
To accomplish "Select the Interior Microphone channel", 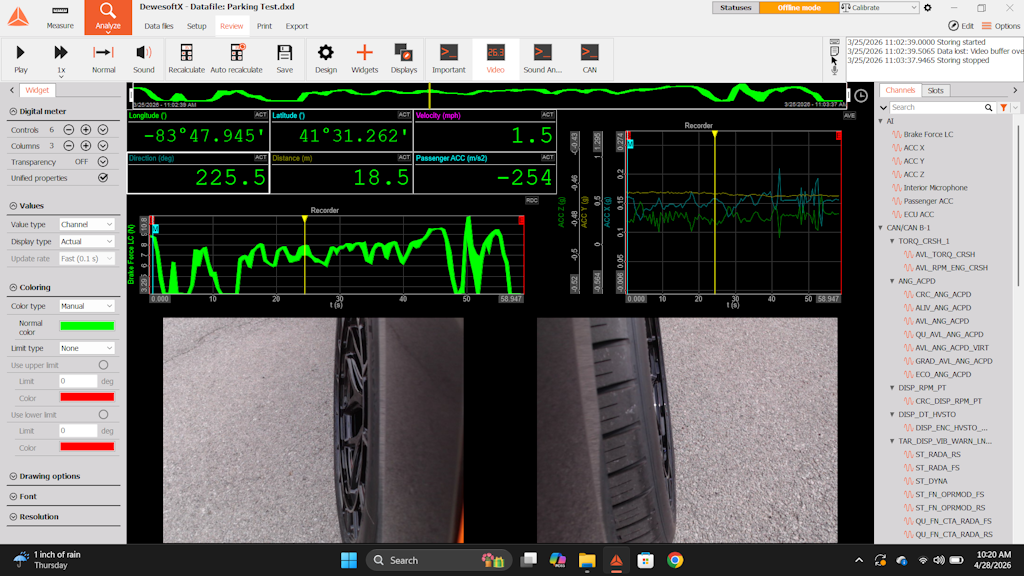I will click(935, 188).
